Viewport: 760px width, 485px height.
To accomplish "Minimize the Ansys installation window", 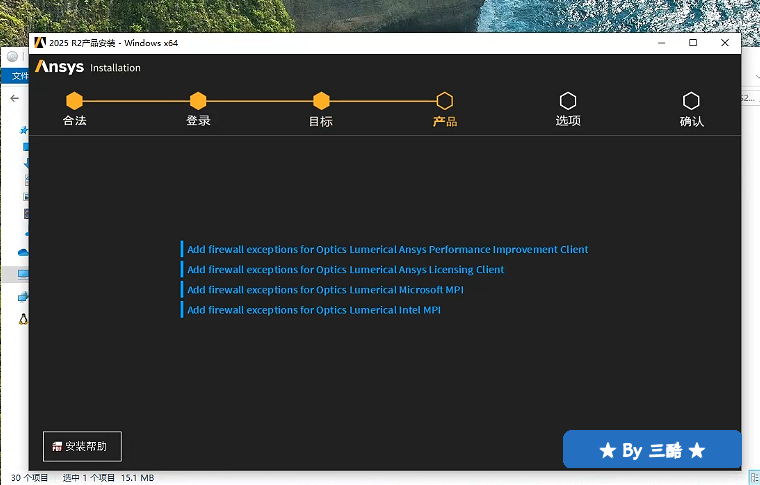I will [662, 43].
